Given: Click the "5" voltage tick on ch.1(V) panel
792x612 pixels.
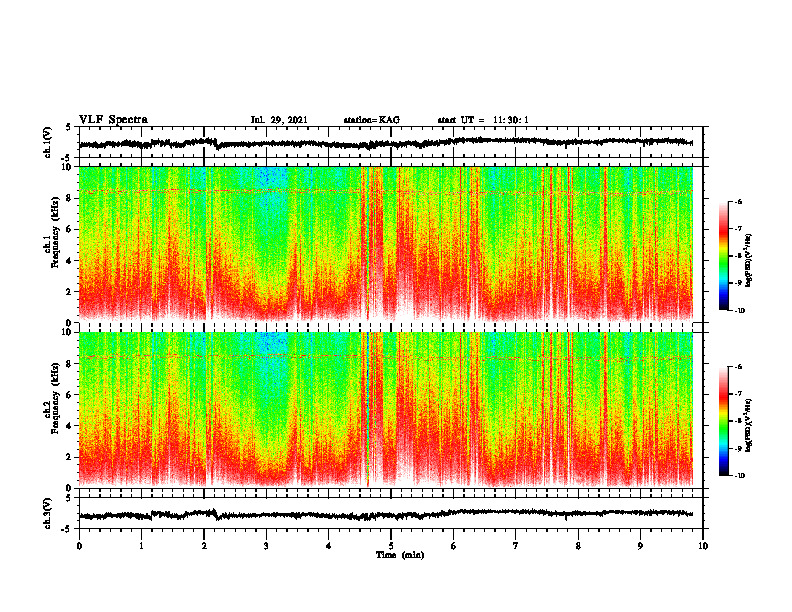Looking at the screenshot, I should click(69, 127).
